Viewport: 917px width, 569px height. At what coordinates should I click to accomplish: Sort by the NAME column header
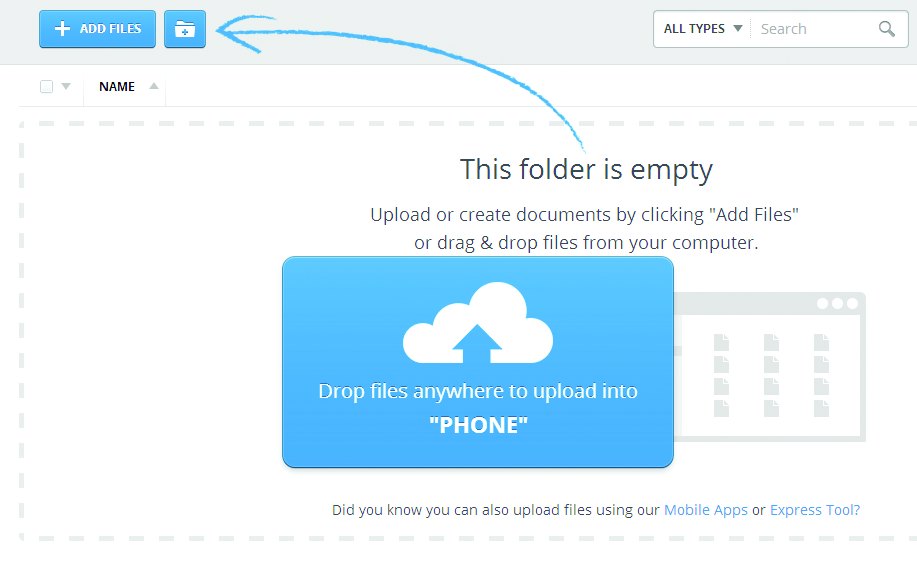[117, 87]
